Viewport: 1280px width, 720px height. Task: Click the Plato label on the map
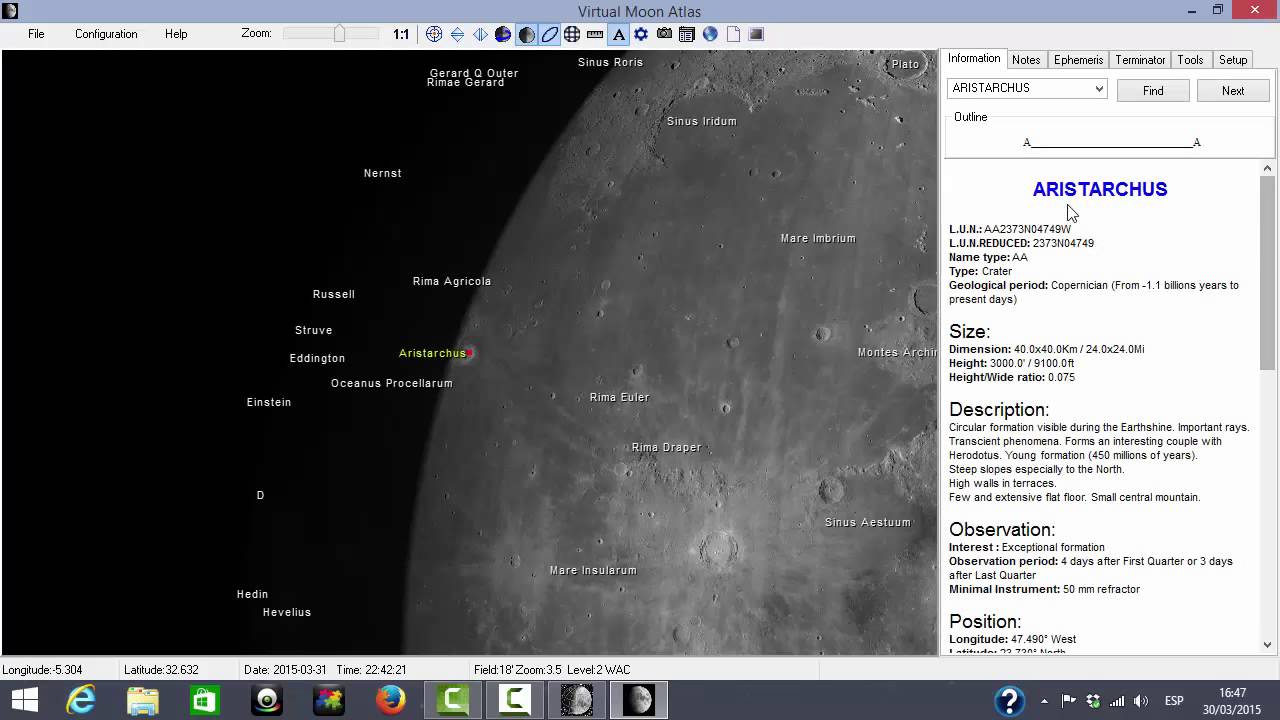pyautogui.click(x=905, y=64)
